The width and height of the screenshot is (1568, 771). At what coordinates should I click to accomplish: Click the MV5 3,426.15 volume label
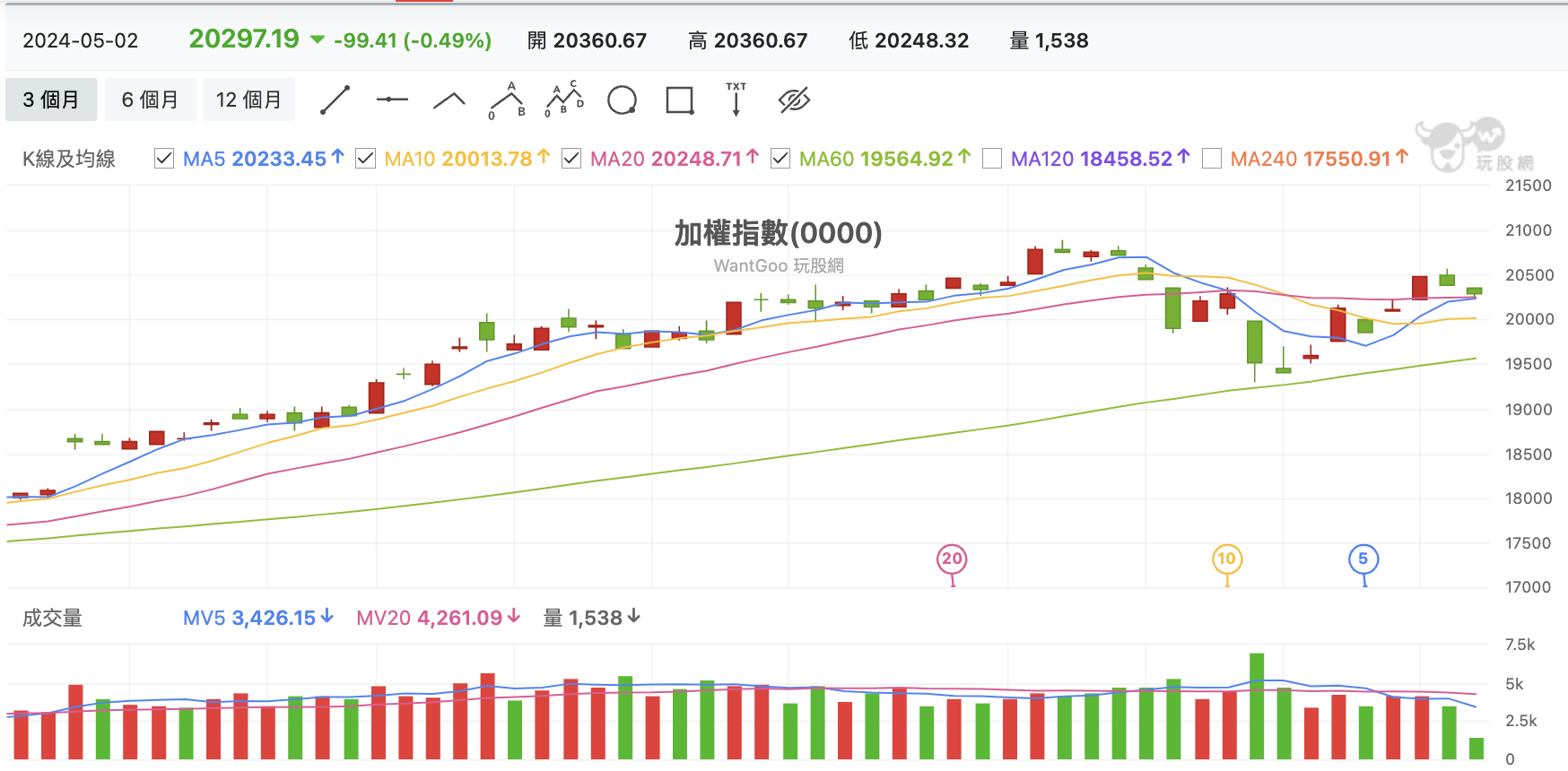[258, 618]
